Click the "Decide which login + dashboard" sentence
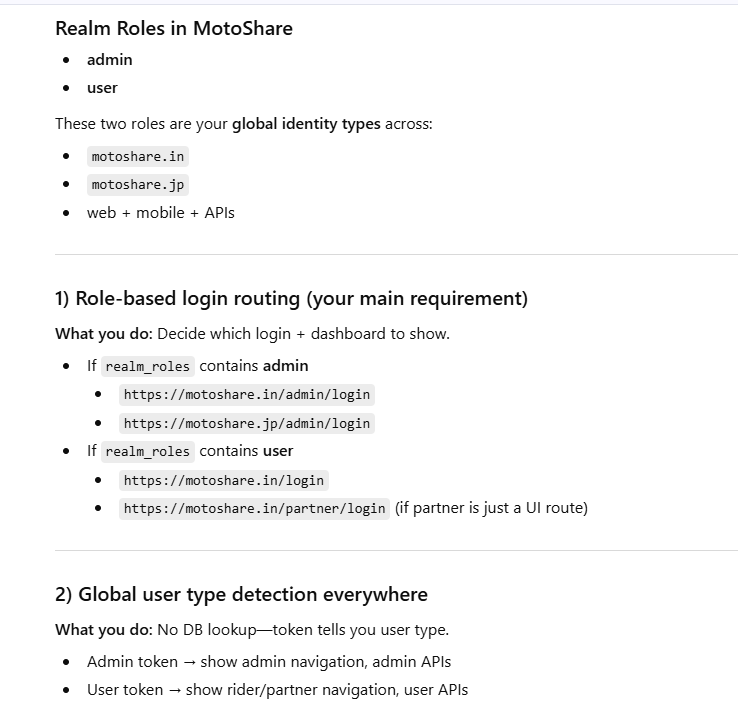Viewport: 738px width, 716px height. point(303,333)
